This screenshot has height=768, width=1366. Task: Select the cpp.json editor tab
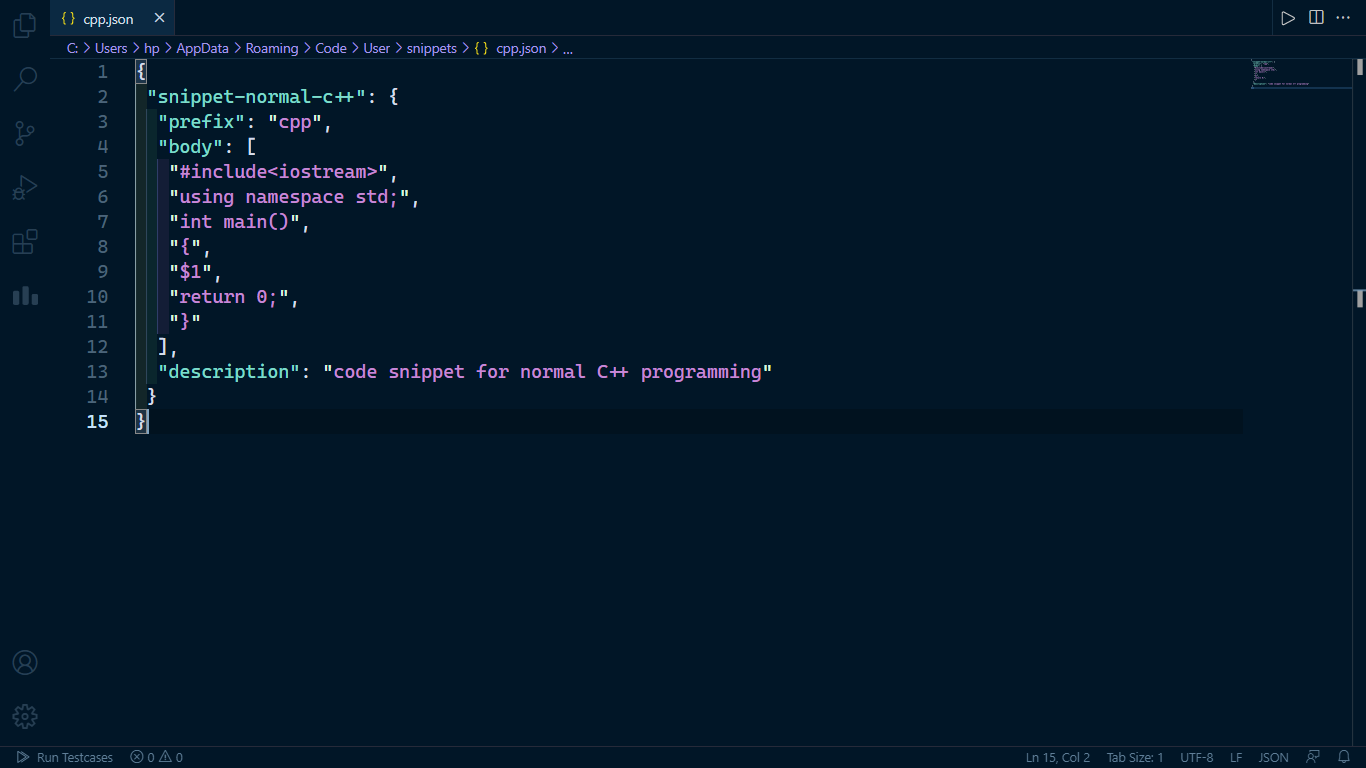[112, 18]
